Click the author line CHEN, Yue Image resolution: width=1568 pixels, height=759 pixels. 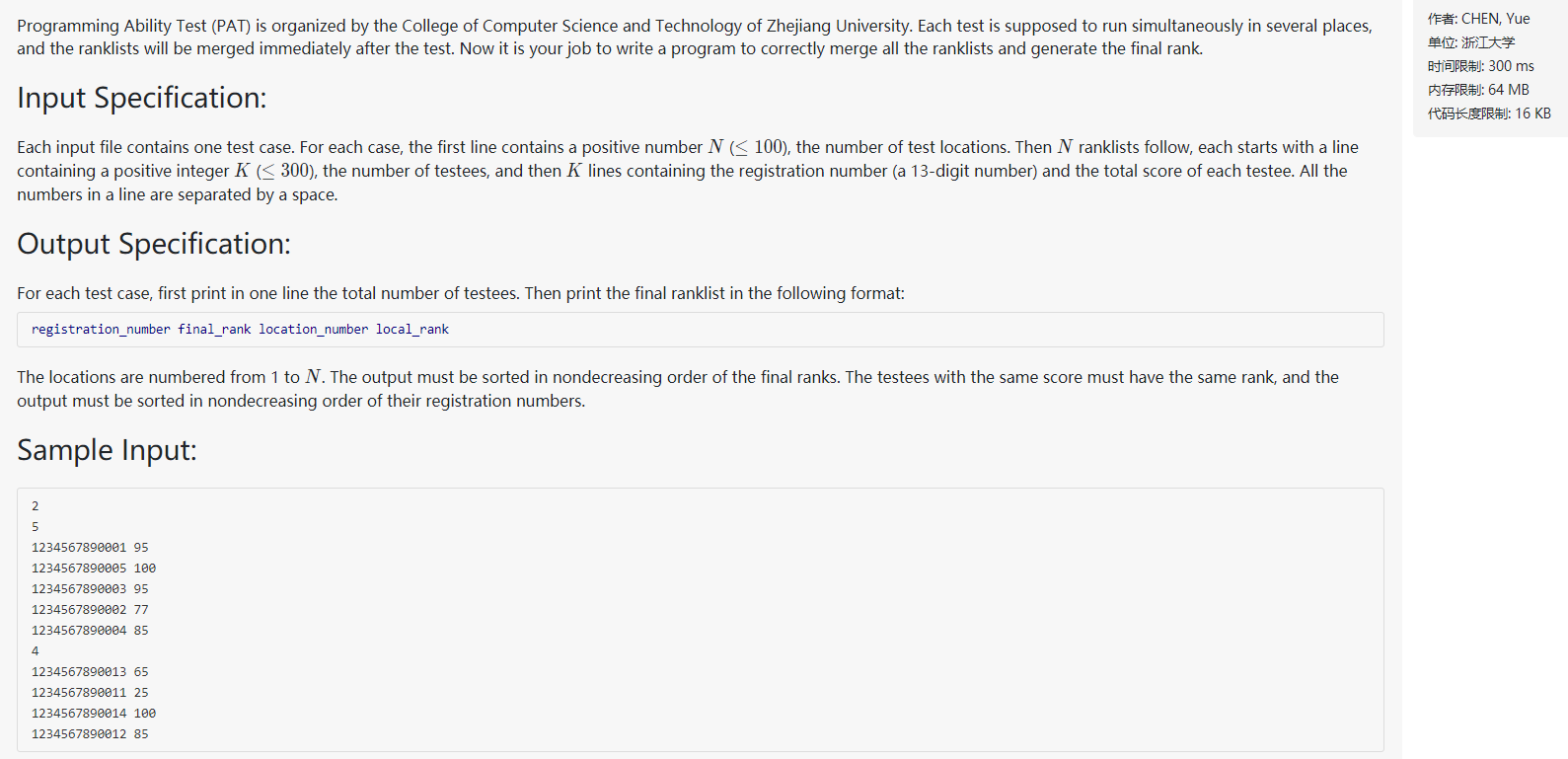[x=1478, y=19]
